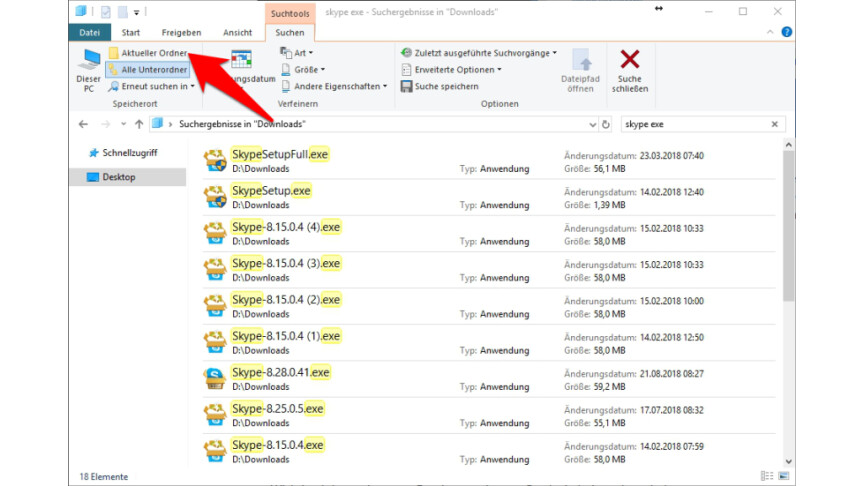Click file name Skype-8.15.0.4 (3).exe
864x486 pixels.
pos(286,263)
